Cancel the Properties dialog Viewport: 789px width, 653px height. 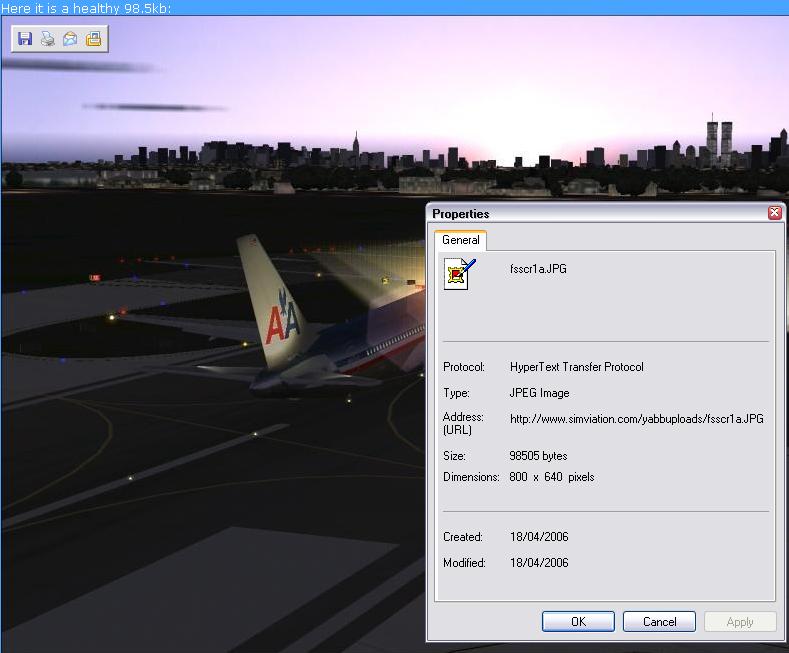[x=658, y=621]
